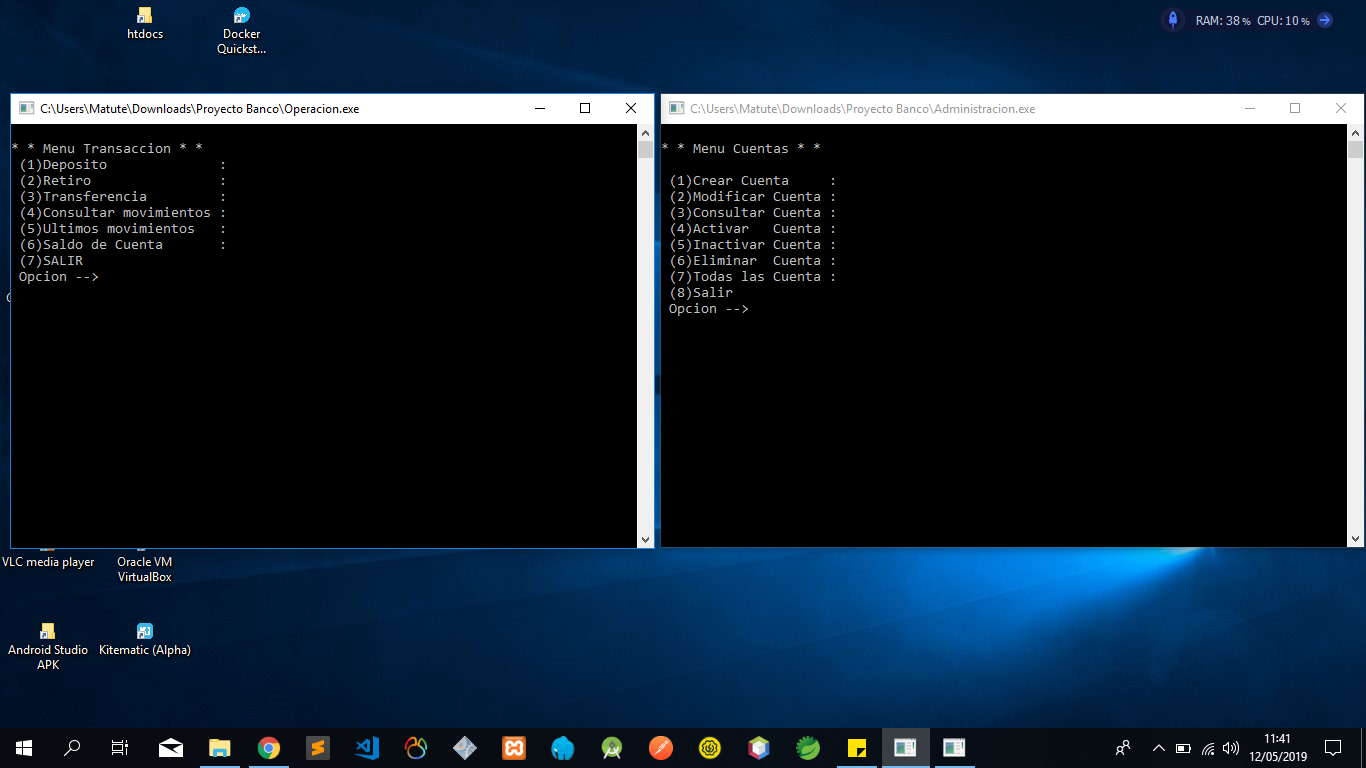Open File Explorer from the taskbar
The height and width of the screenshot is (768, 1366).
220,748
